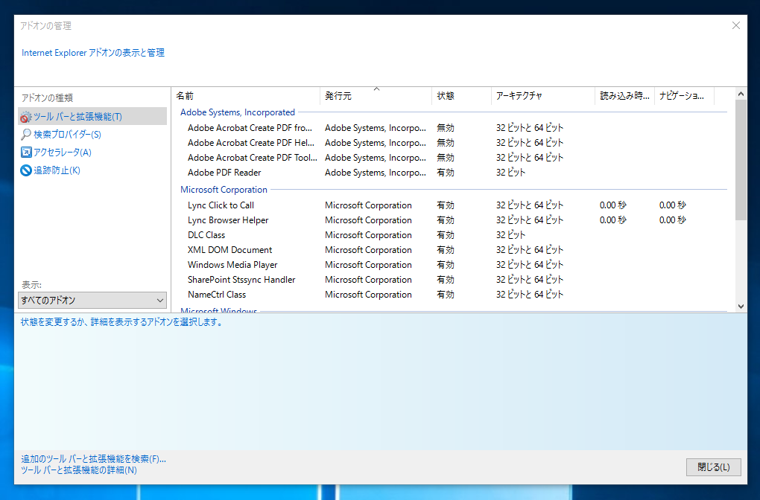Select Lync Click to Call add-on
This screenshot has width=760, height=500.
[453, 205]
